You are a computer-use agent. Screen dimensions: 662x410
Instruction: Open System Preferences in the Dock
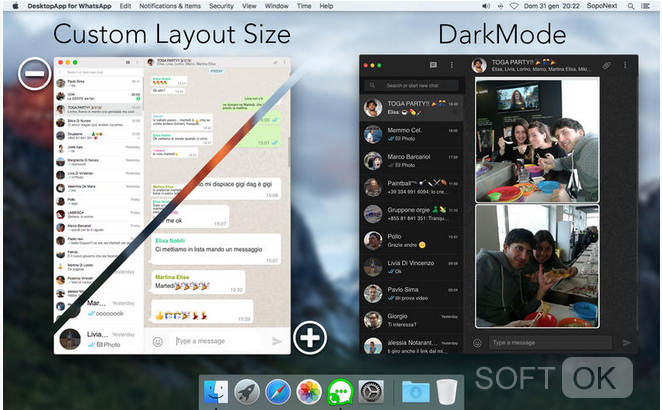pyautogui.click(x=371, y=392)
